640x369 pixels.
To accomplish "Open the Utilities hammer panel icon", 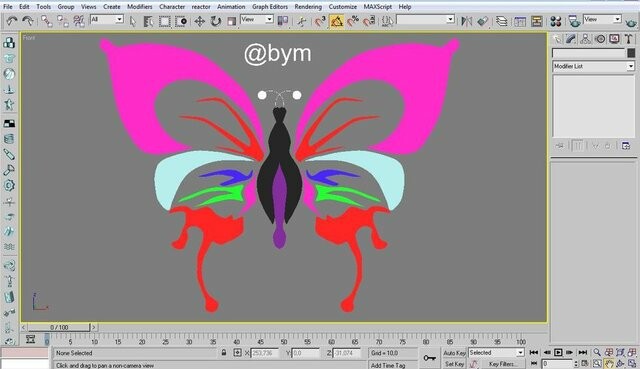I will pos(629,39).
